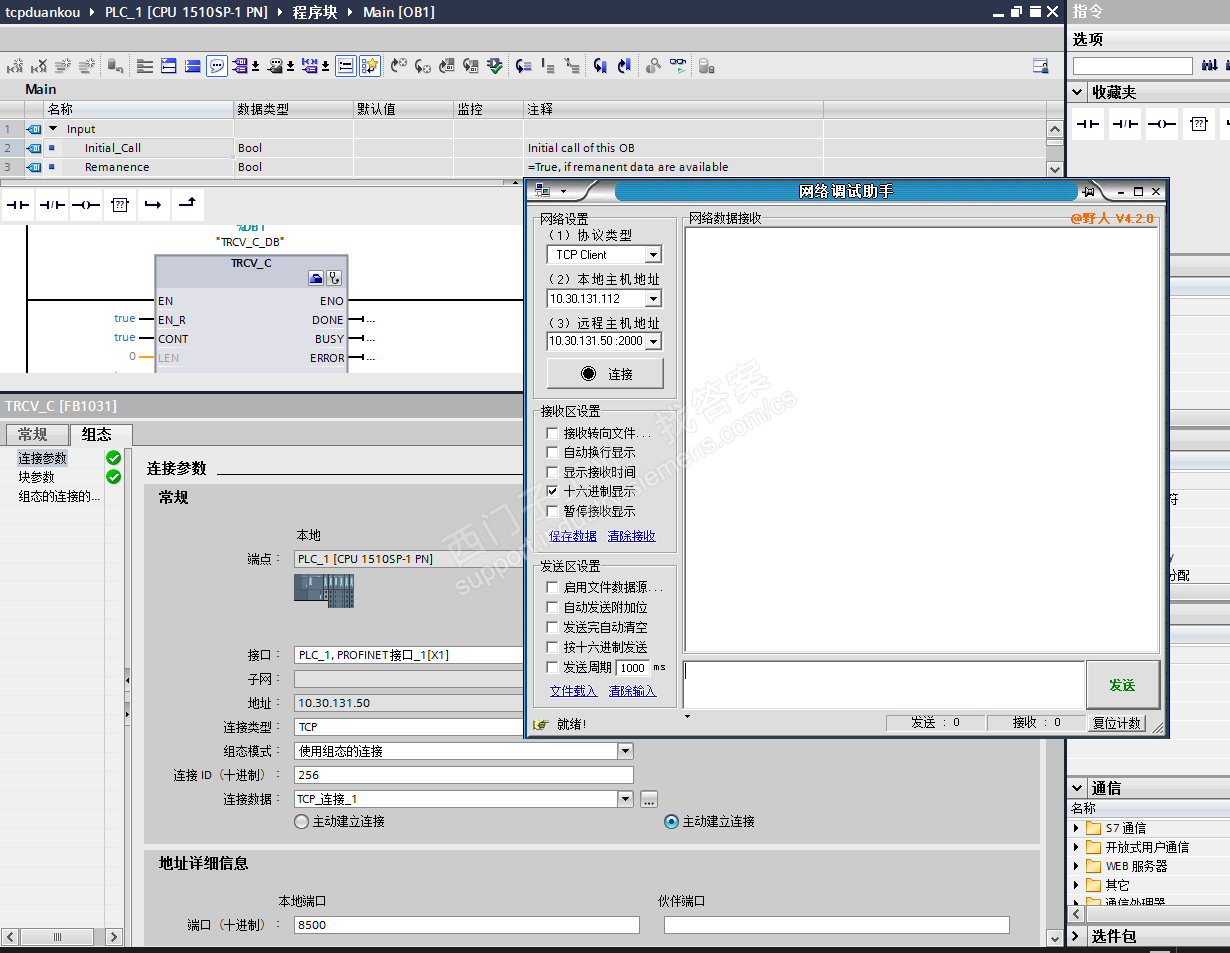Click the block interface icon at toolbar right
The height and width of the screenshot is (953, 1230).
1041,66
